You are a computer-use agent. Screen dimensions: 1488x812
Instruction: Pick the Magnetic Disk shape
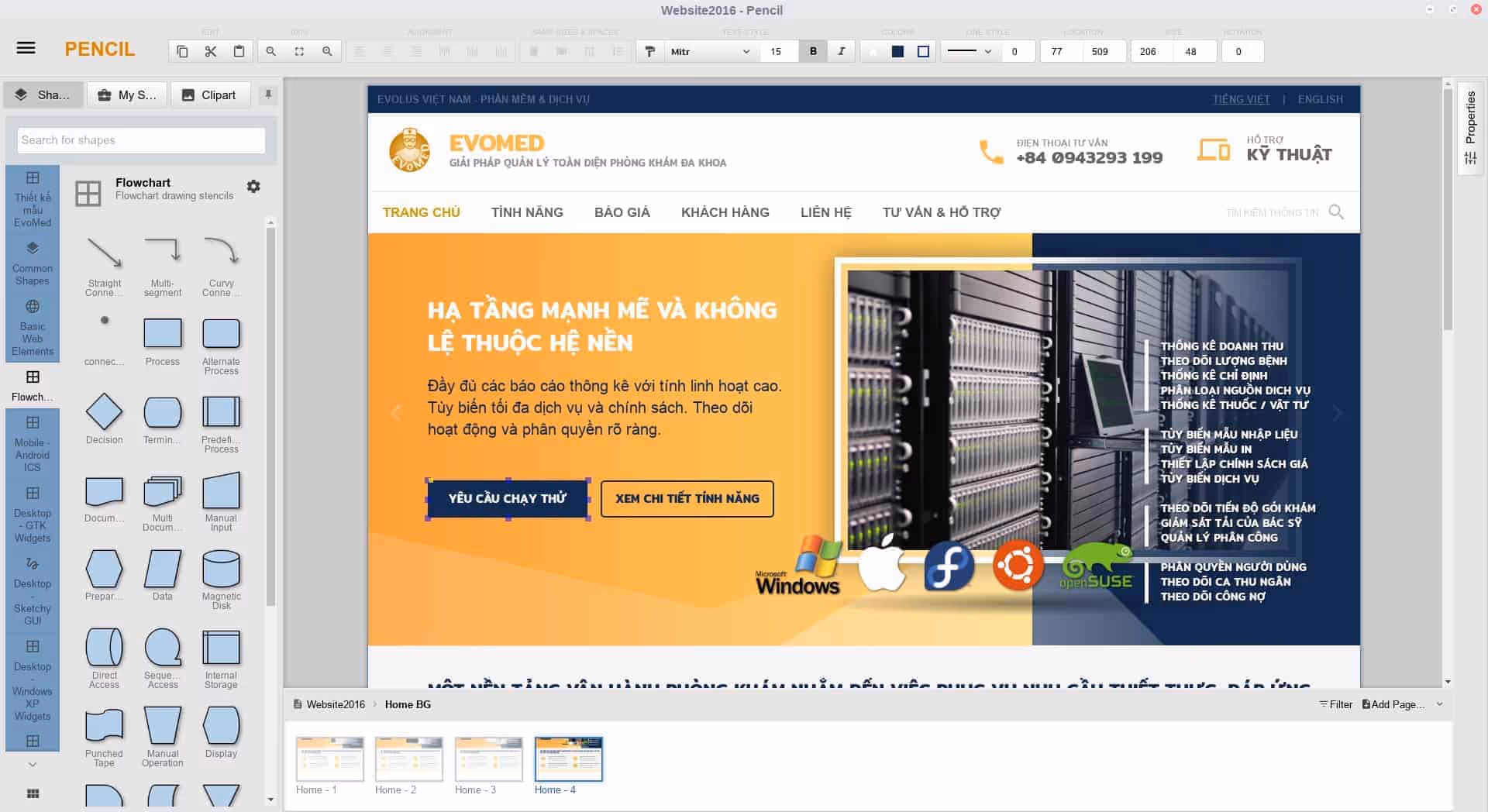tap(221, 580)
